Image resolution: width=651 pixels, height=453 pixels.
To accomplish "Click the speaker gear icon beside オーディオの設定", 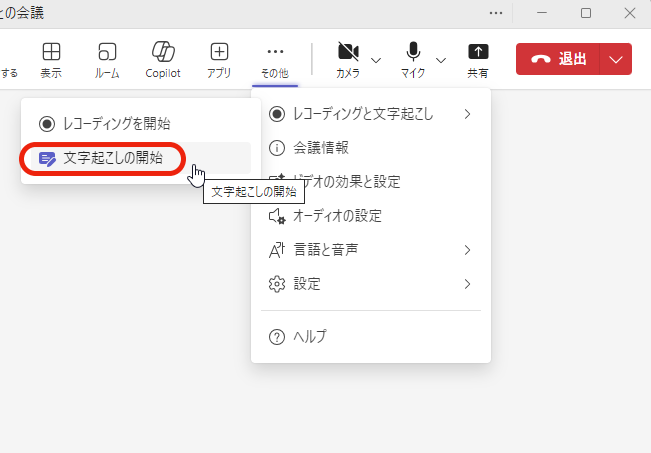I will (x=277, y=216).
